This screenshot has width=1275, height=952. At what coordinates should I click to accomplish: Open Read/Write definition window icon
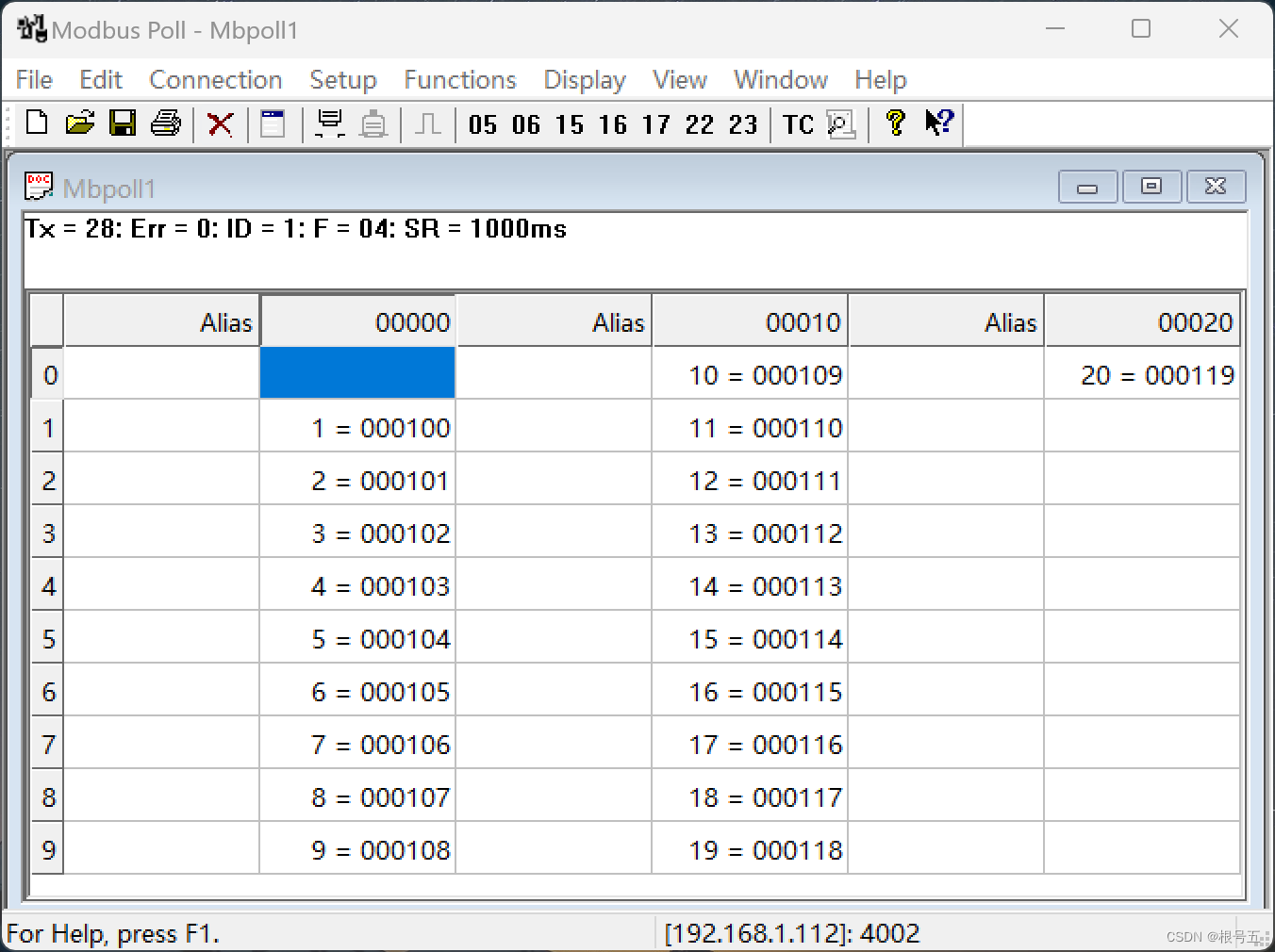pos(273,123)
